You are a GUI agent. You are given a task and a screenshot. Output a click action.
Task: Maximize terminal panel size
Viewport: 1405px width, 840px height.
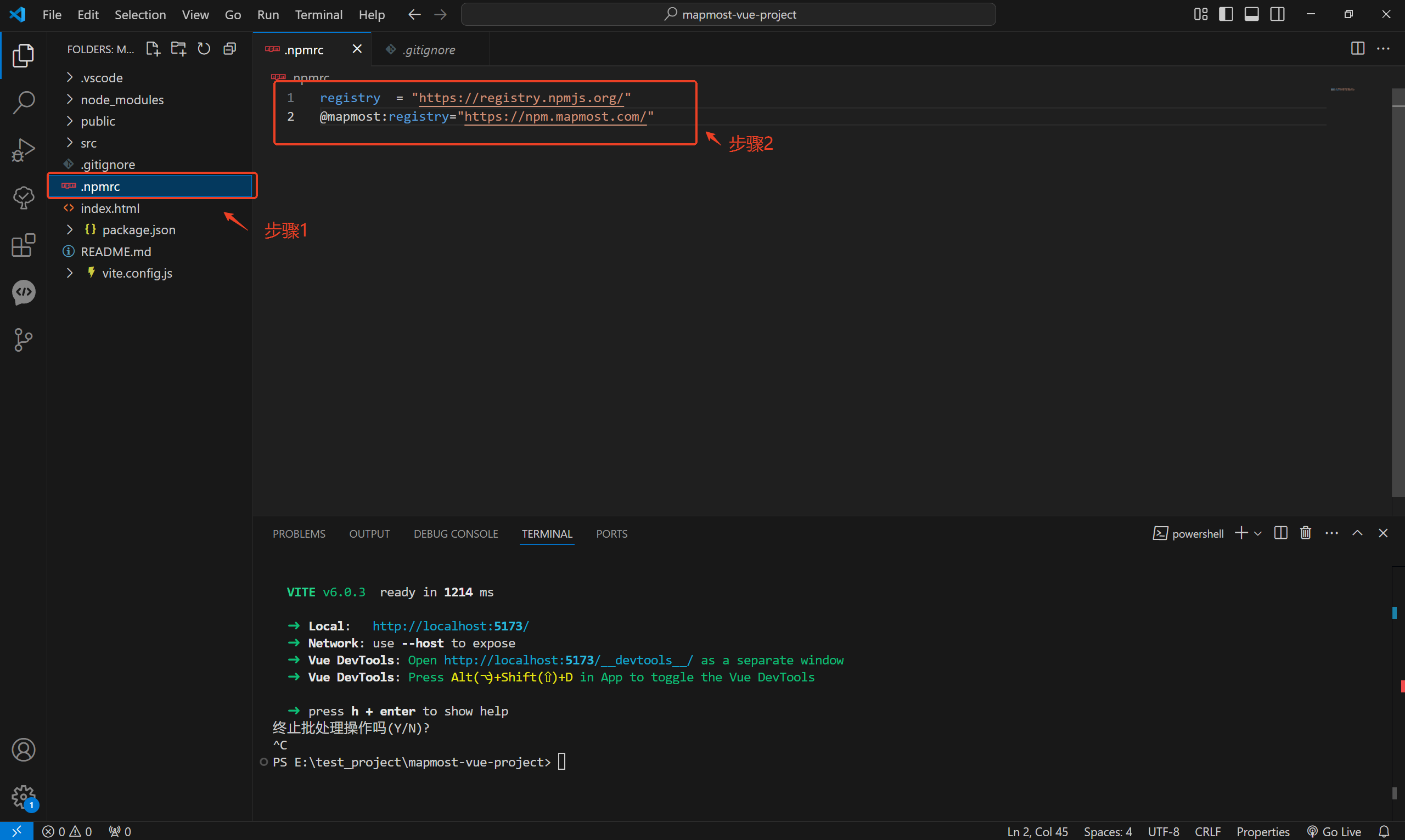(1357, 533)
